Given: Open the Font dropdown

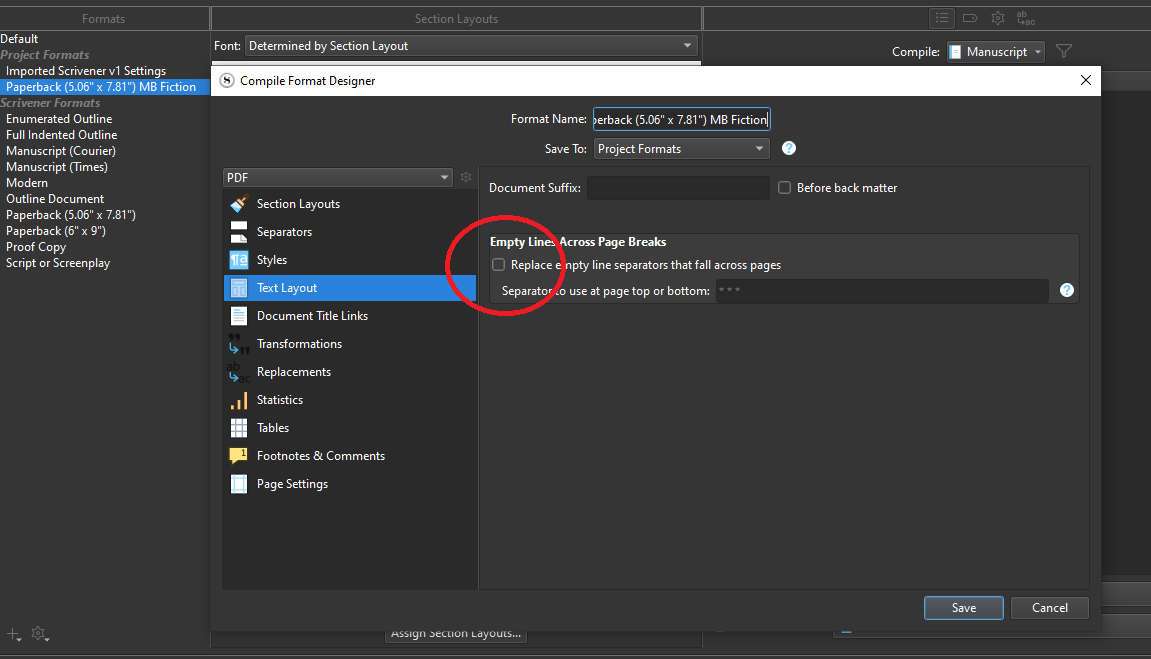Looking at the screenshot, I should tap(471, 45).
